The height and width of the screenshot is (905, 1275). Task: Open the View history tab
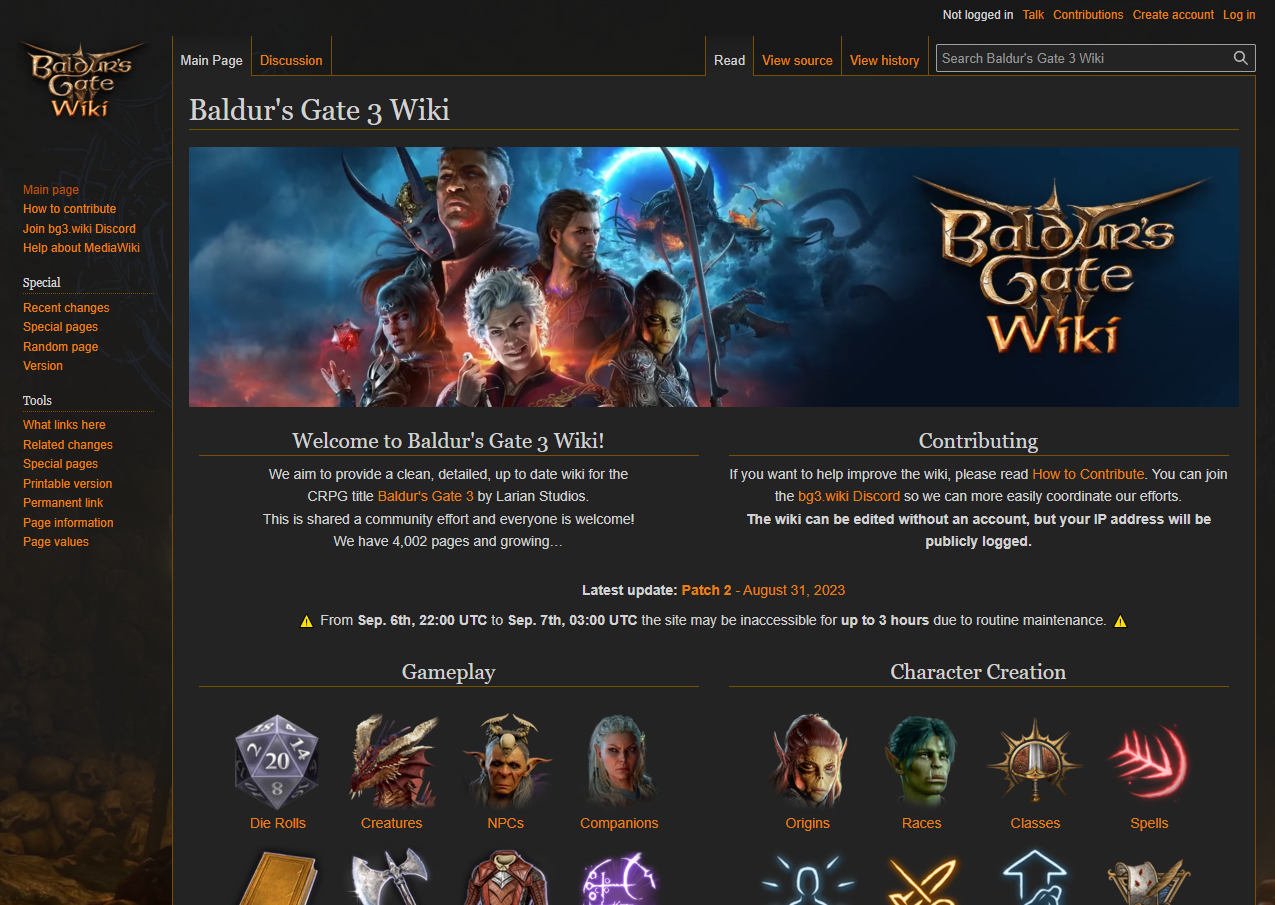884,60
